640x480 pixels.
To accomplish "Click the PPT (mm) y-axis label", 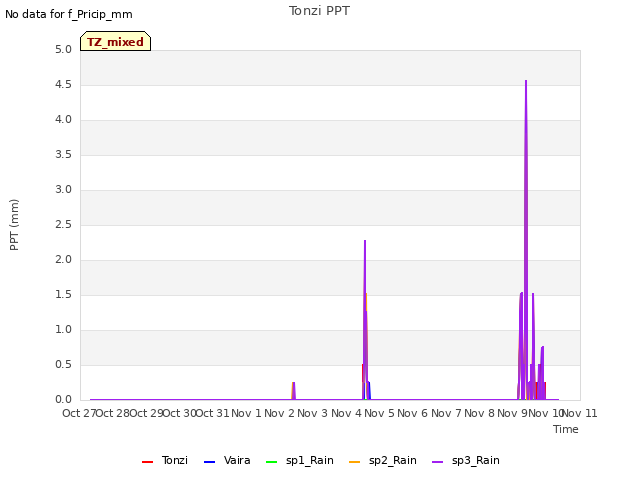I will coord(14,225).
